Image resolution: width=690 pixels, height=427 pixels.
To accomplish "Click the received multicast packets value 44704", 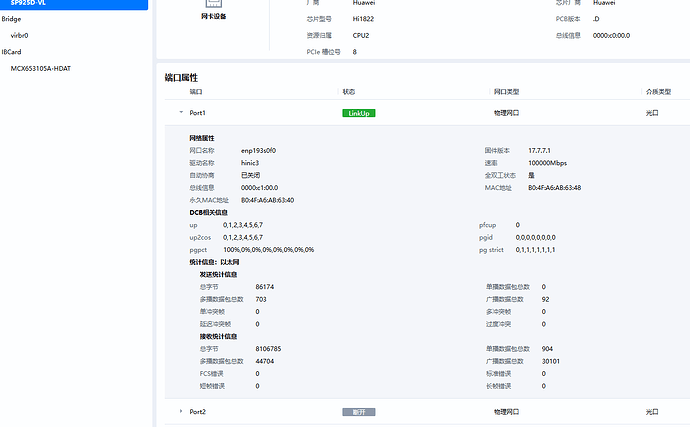I will [264, 361].
